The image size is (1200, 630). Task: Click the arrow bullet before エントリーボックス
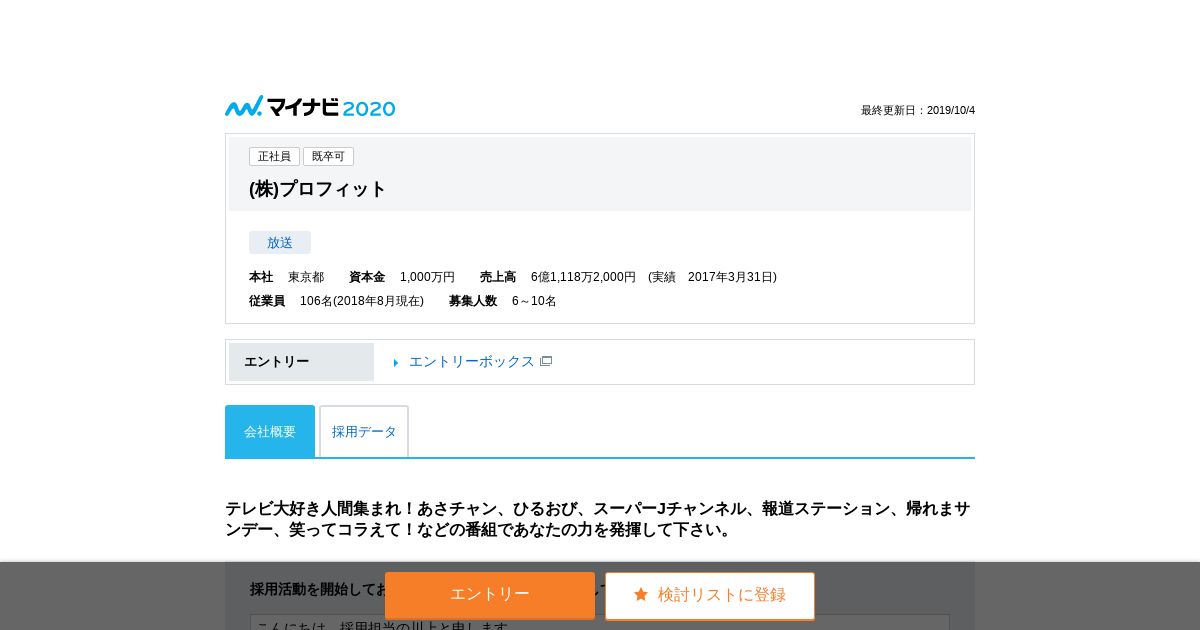(x=396, y=363)
